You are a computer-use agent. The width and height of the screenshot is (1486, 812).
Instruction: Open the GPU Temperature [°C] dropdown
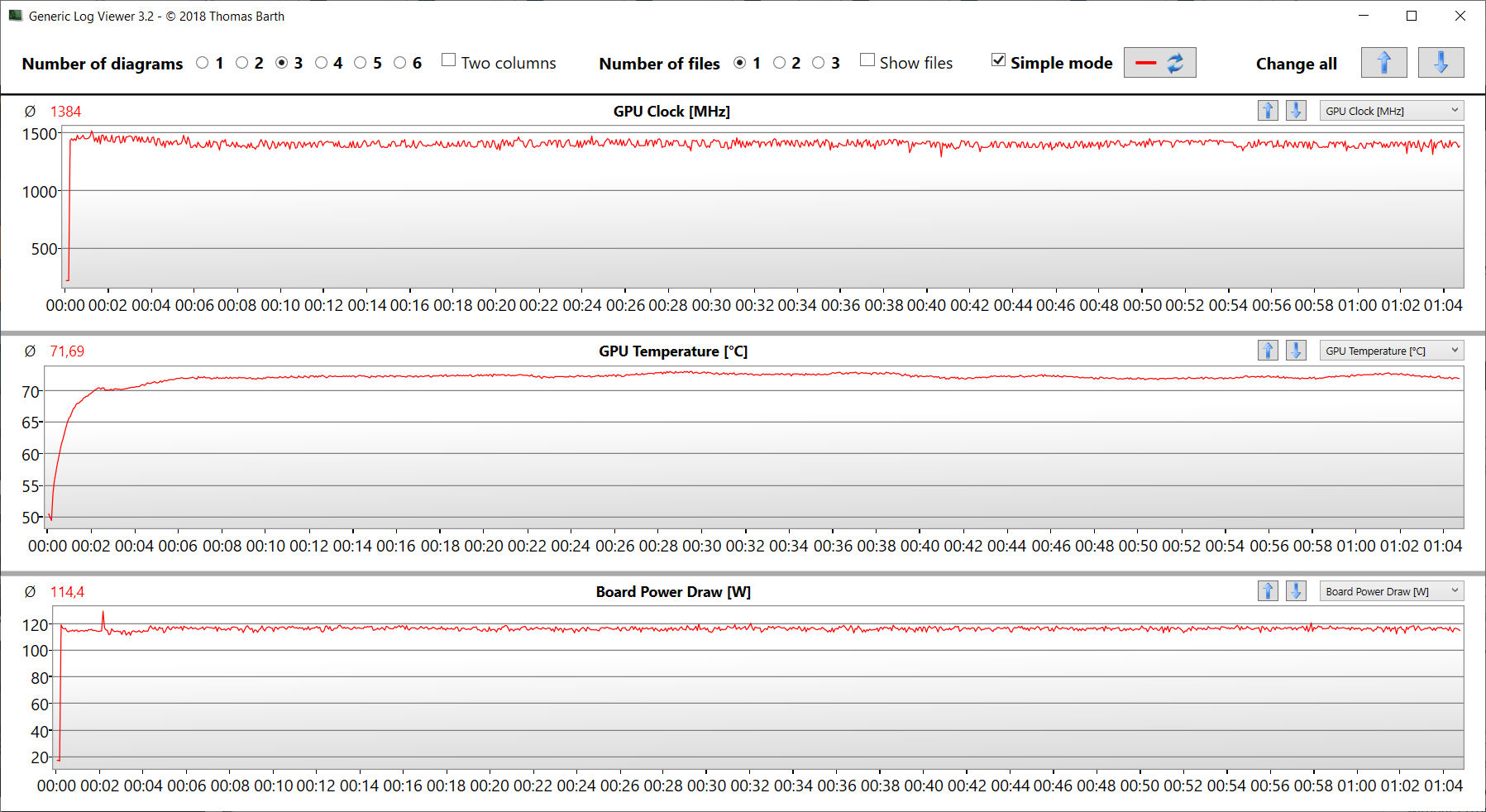[x=1392, y=351]
